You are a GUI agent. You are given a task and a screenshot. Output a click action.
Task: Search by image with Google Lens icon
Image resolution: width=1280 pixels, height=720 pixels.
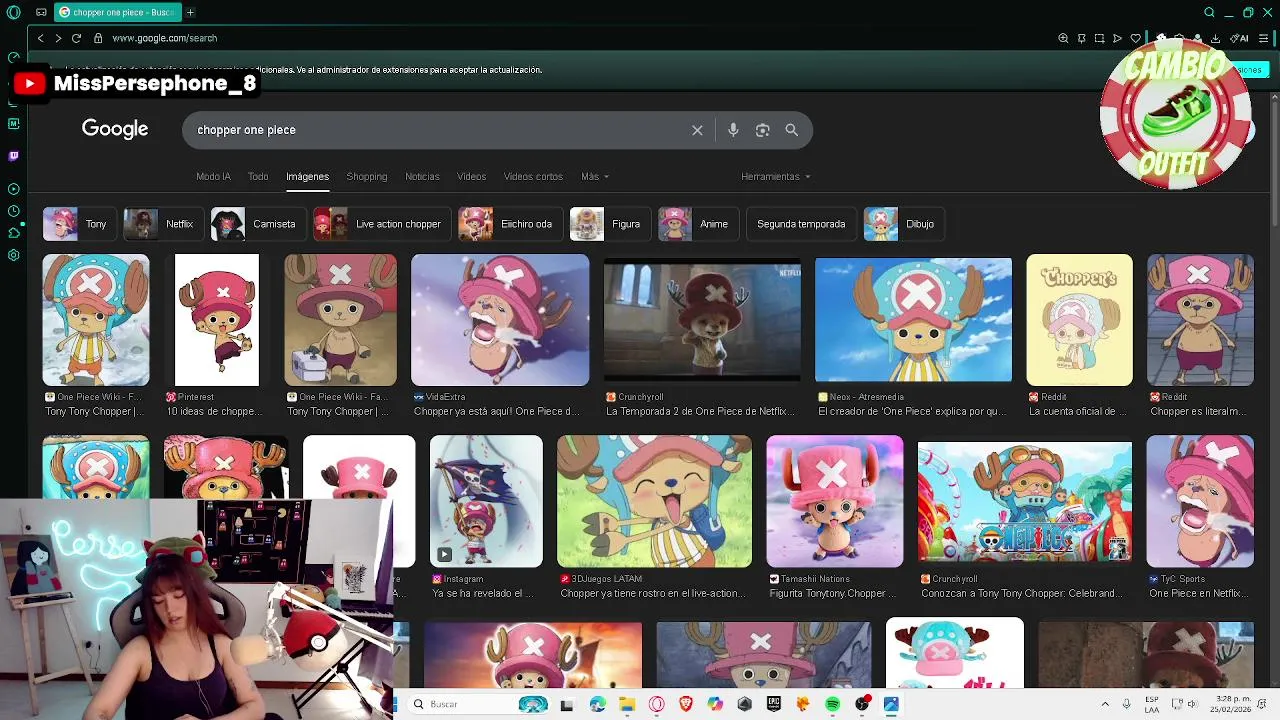[762, 130]
